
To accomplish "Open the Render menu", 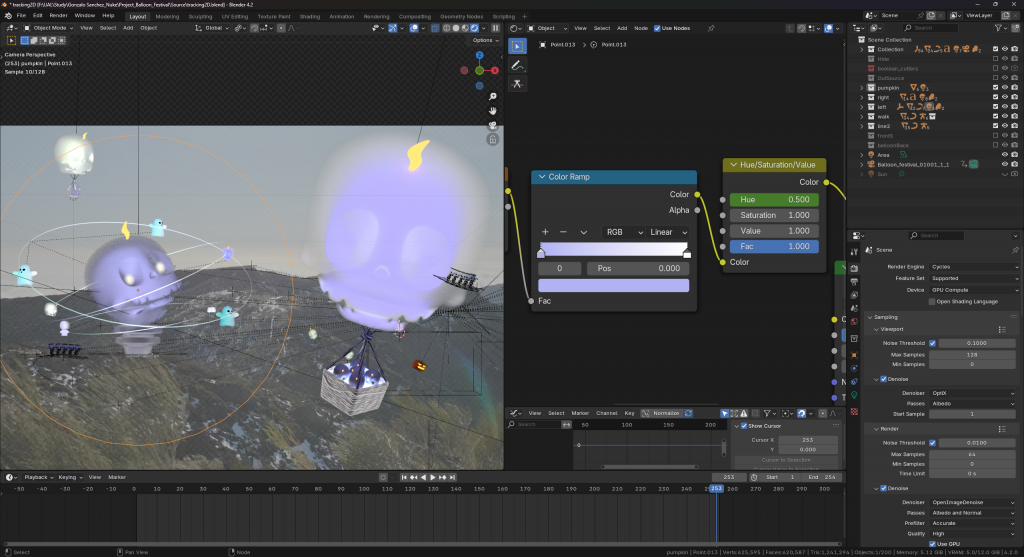I will coord(58,16).
